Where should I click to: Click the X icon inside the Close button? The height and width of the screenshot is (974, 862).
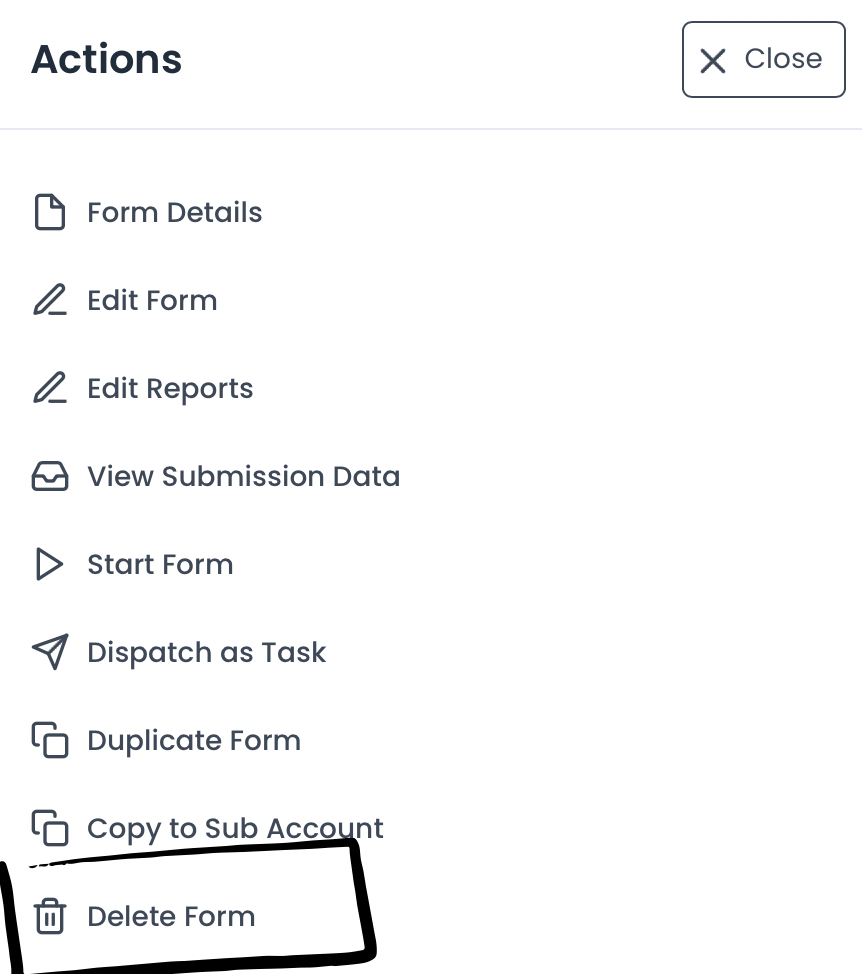[713, 61]
